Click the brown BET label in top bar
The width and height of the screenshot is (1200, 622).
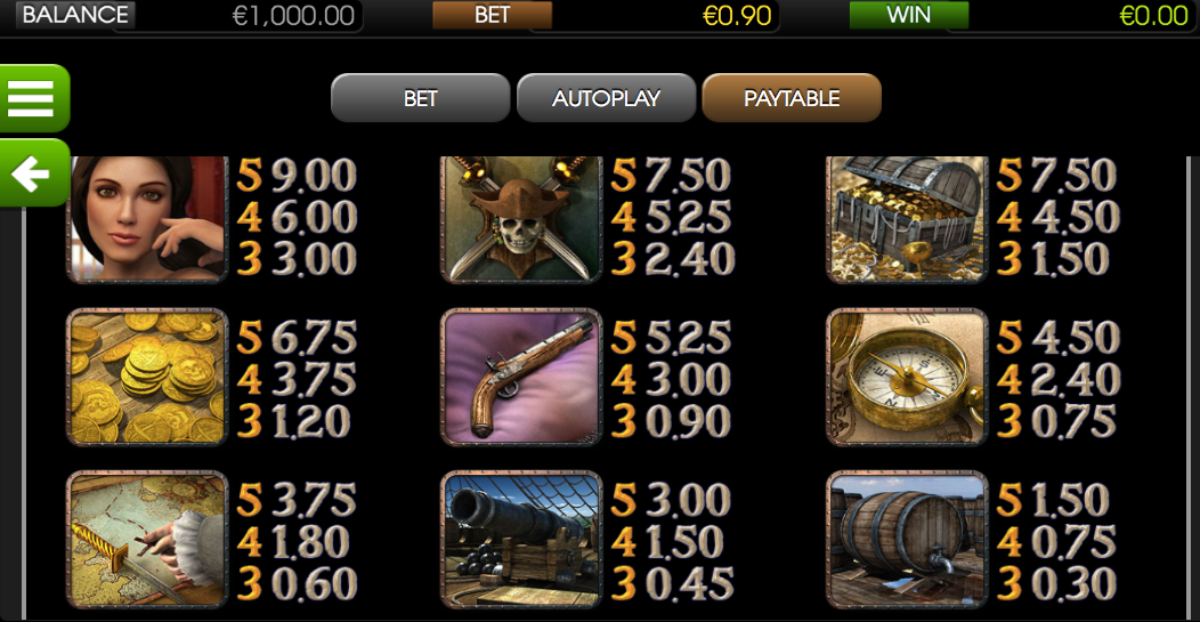[492, 15]
